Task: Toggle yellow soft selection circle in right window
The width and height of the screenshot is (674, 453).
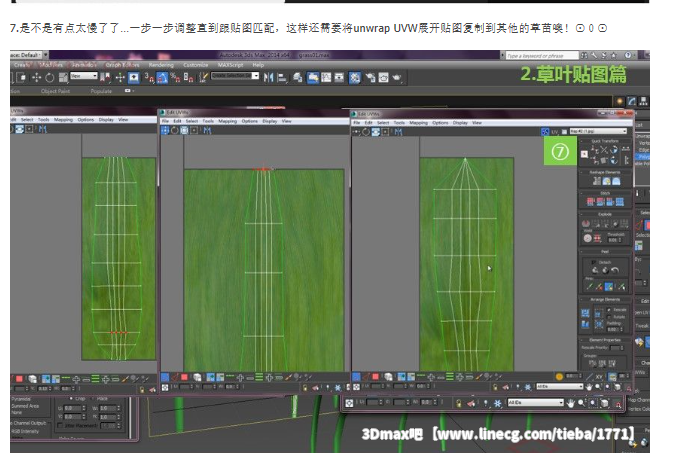Action: (559, 377)
